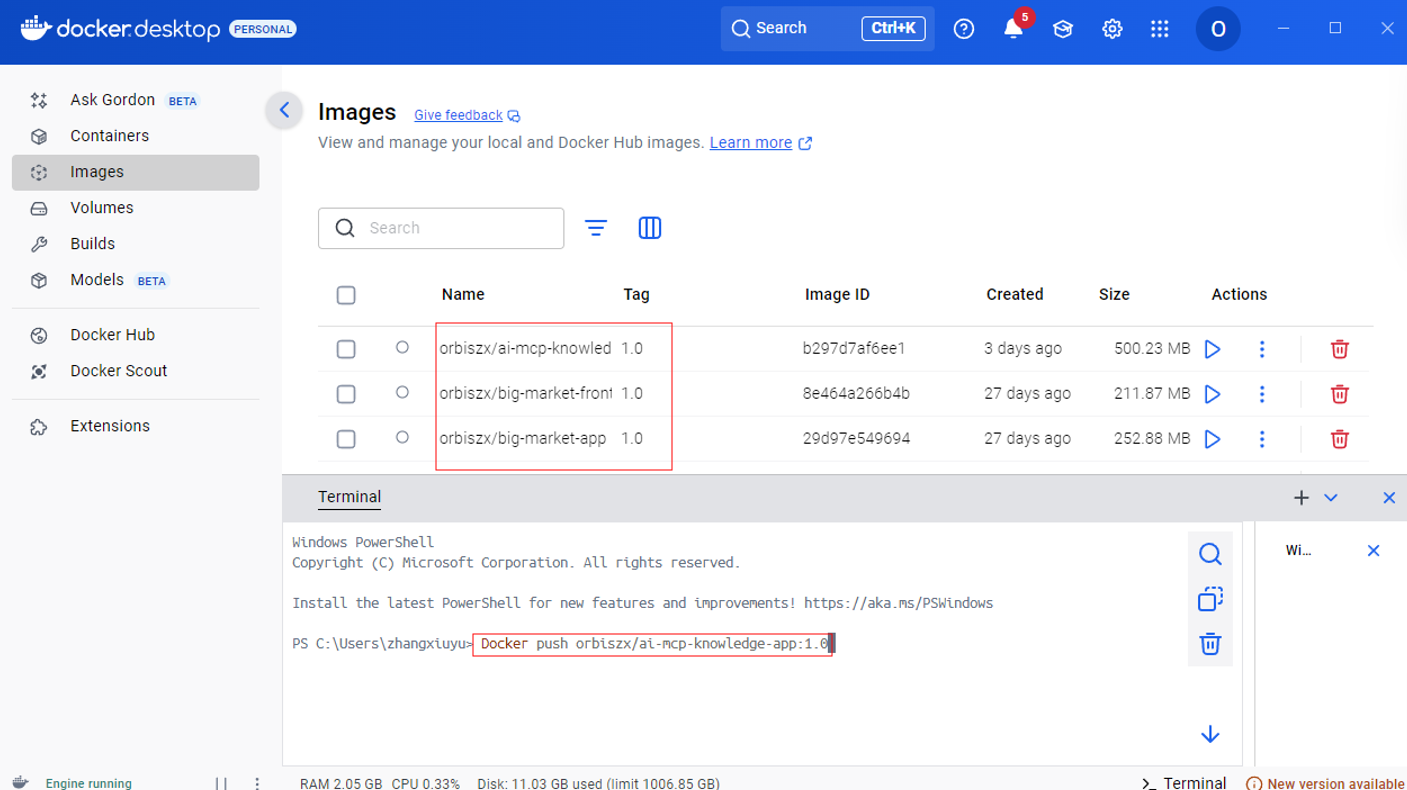Screen dimensions: 1407x790
Task: Toggle the select-all images checkbox
Action: 346,295
